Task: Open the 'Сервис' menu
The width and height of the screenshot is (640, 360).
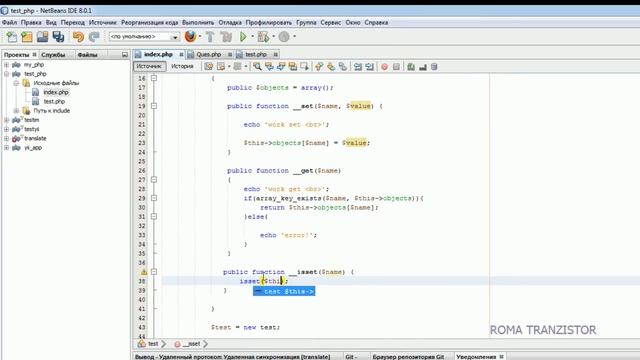Action: 331,22
